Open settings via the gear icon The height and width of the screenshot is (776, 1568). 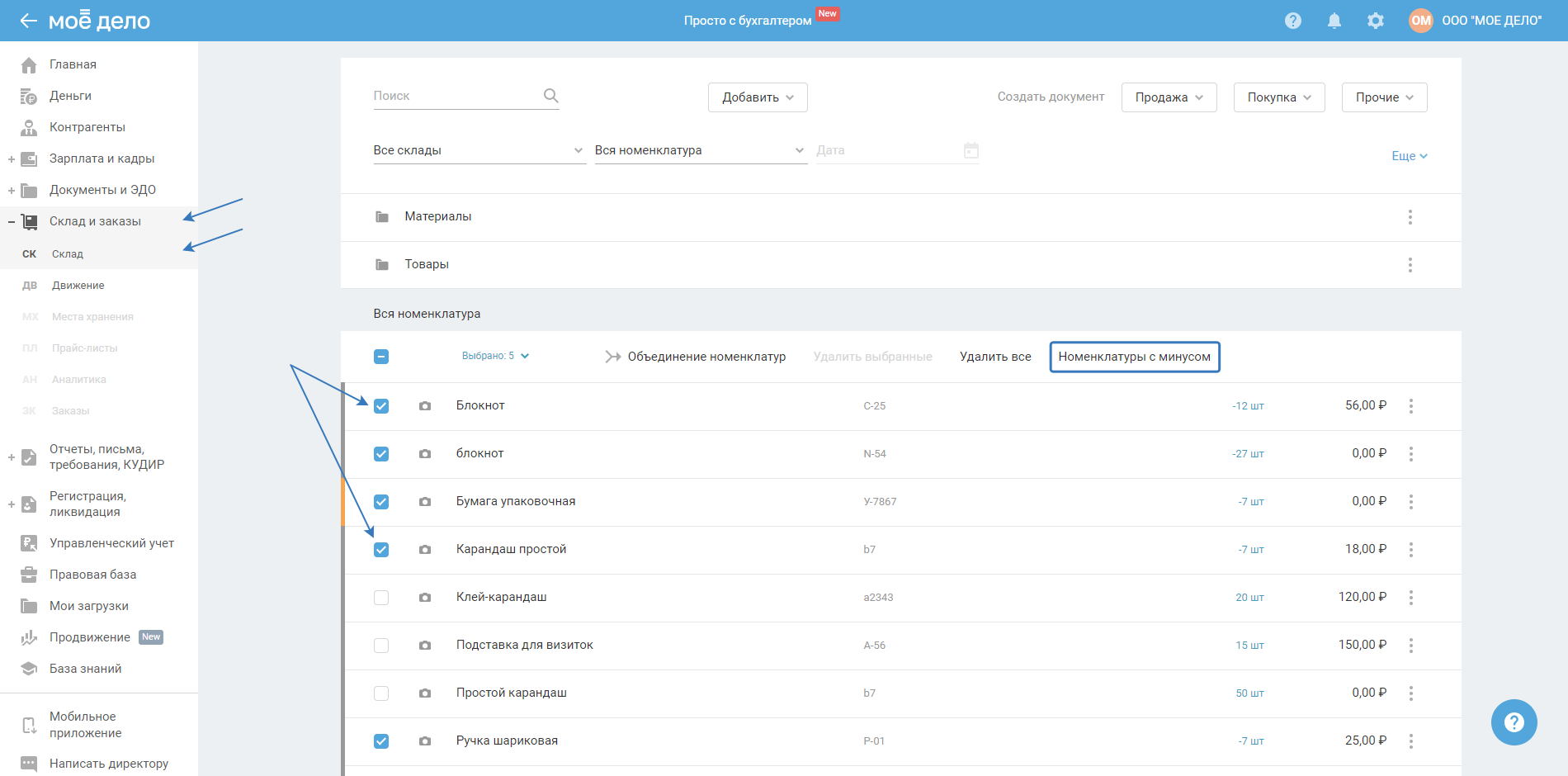click(1375, 21)
